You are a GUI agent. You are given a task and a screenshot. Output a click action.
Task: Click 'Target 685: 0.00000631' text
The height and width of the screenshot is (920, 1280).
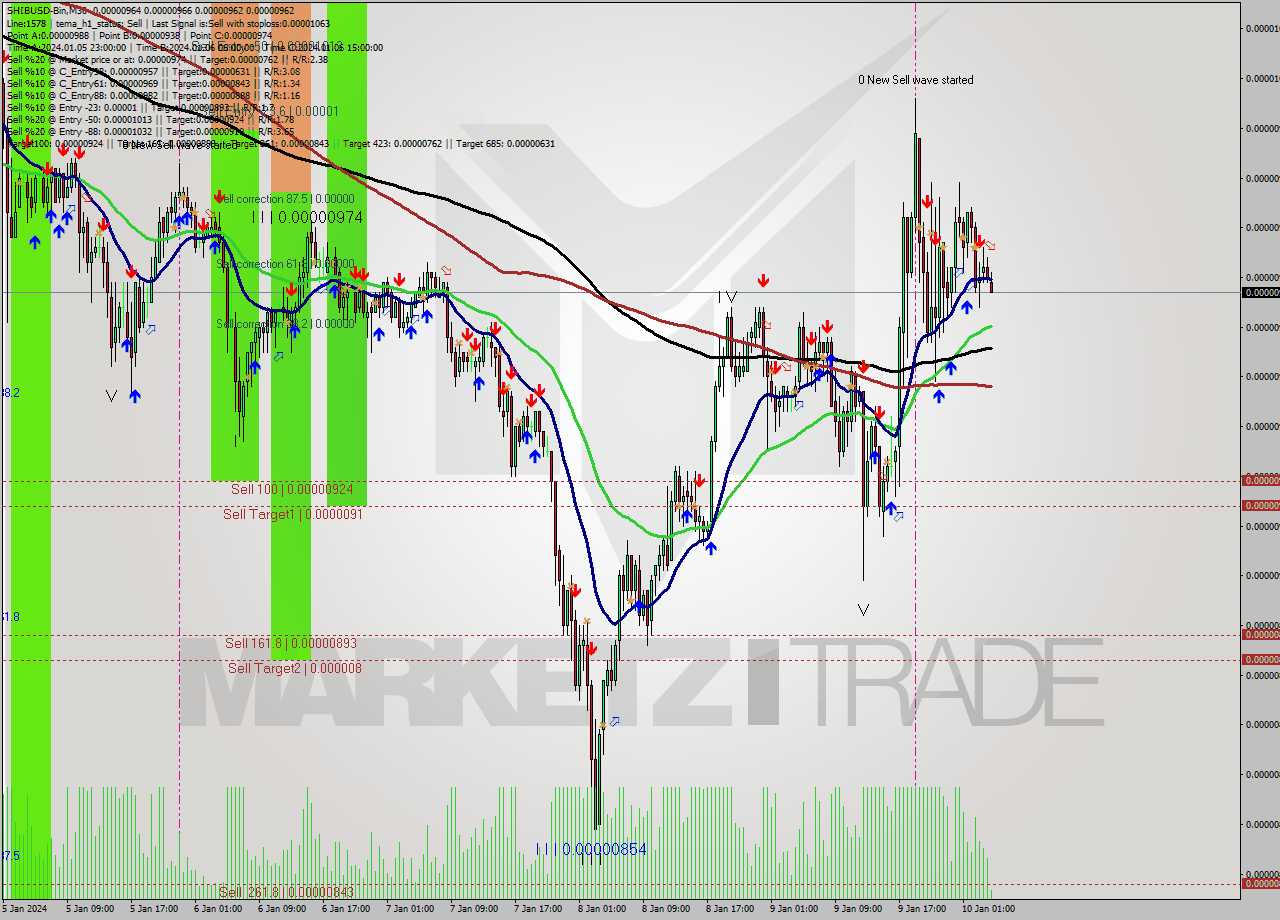pyautogui.click(x=505, y=143)
